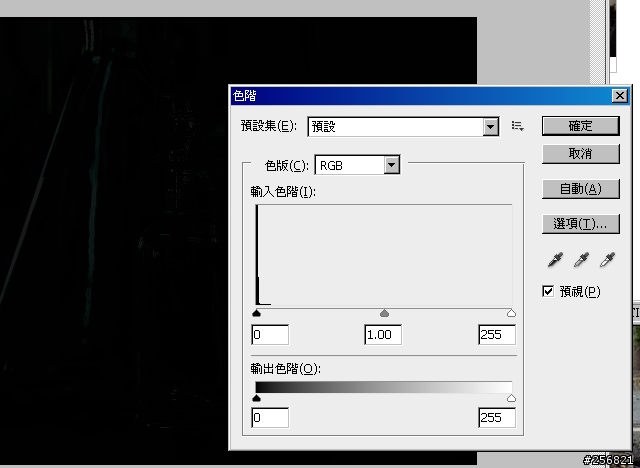
Task: Click the input highlight field 255
Action: coord(497,335)
